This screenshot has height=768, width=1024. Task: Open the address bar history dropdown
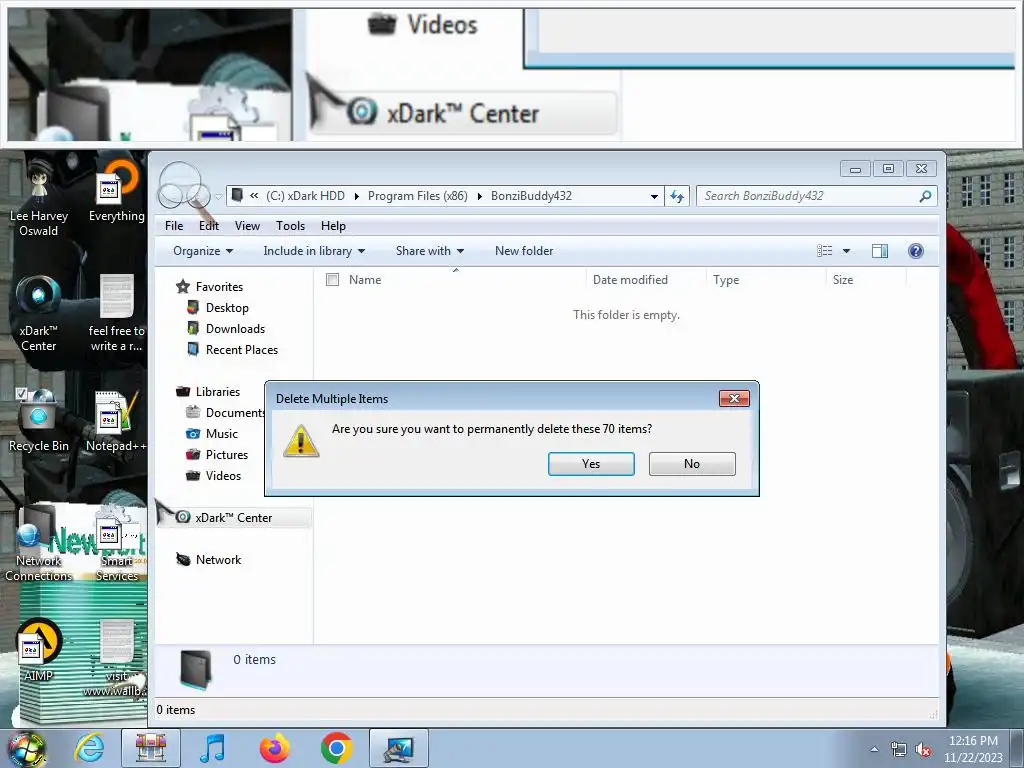pyautogui.click(x=654, y=197)
